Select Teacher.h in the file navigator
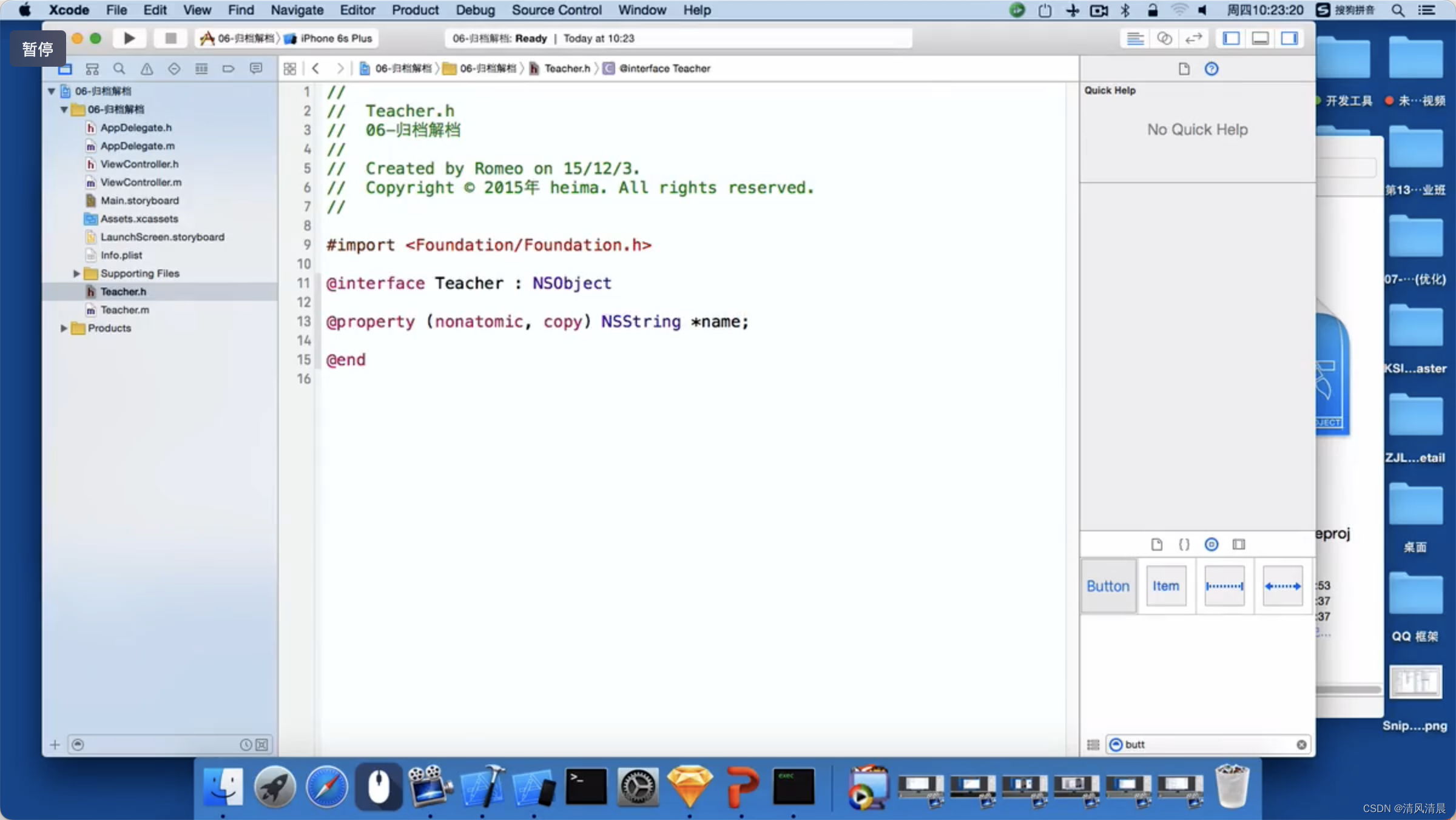Screen dimensions: 1456x820 pos(122,291)
